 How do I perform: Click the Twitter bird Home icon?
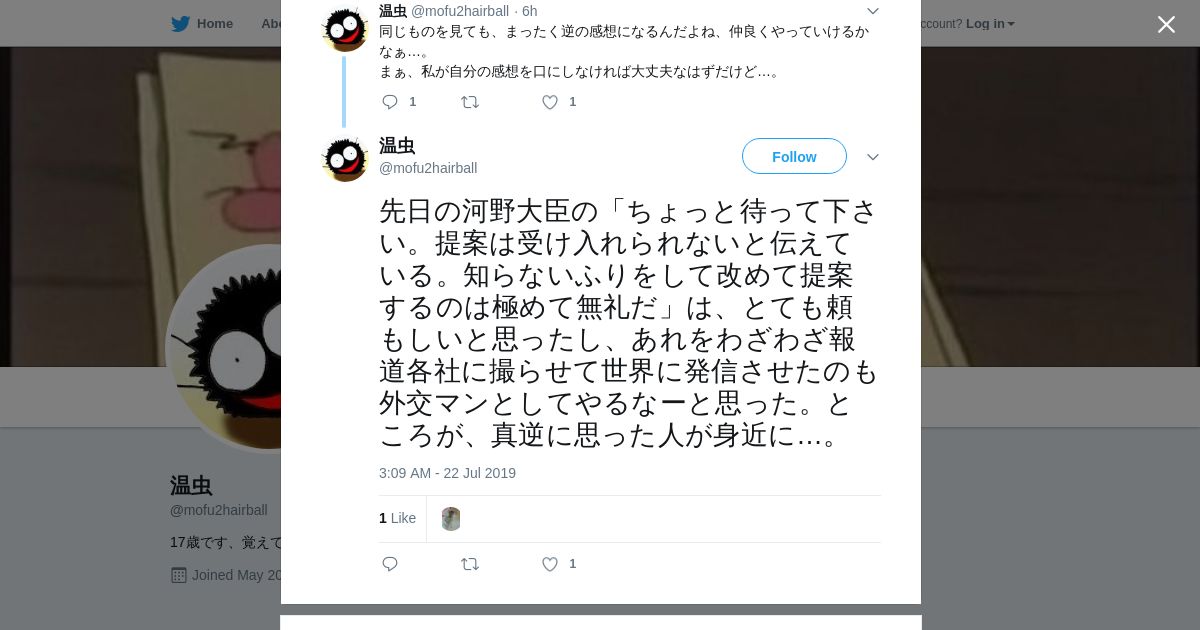[x=180, y=23]
